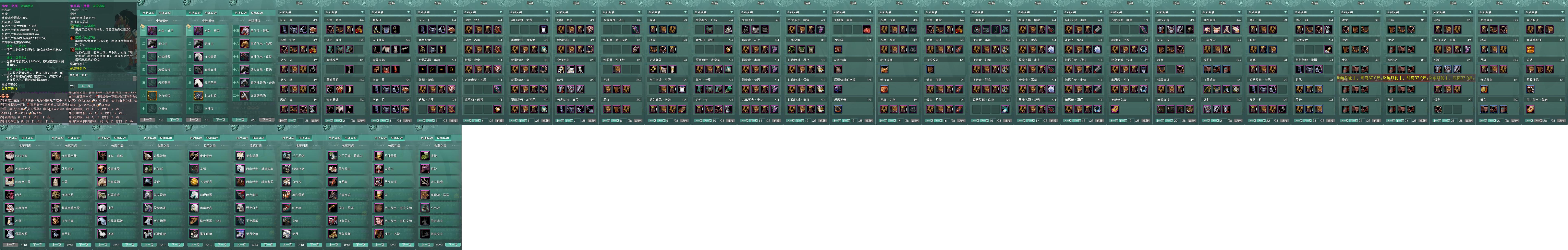
Task: Select the 乌鬃踏焰驹 horse slot icon
Action: (245, 96)
